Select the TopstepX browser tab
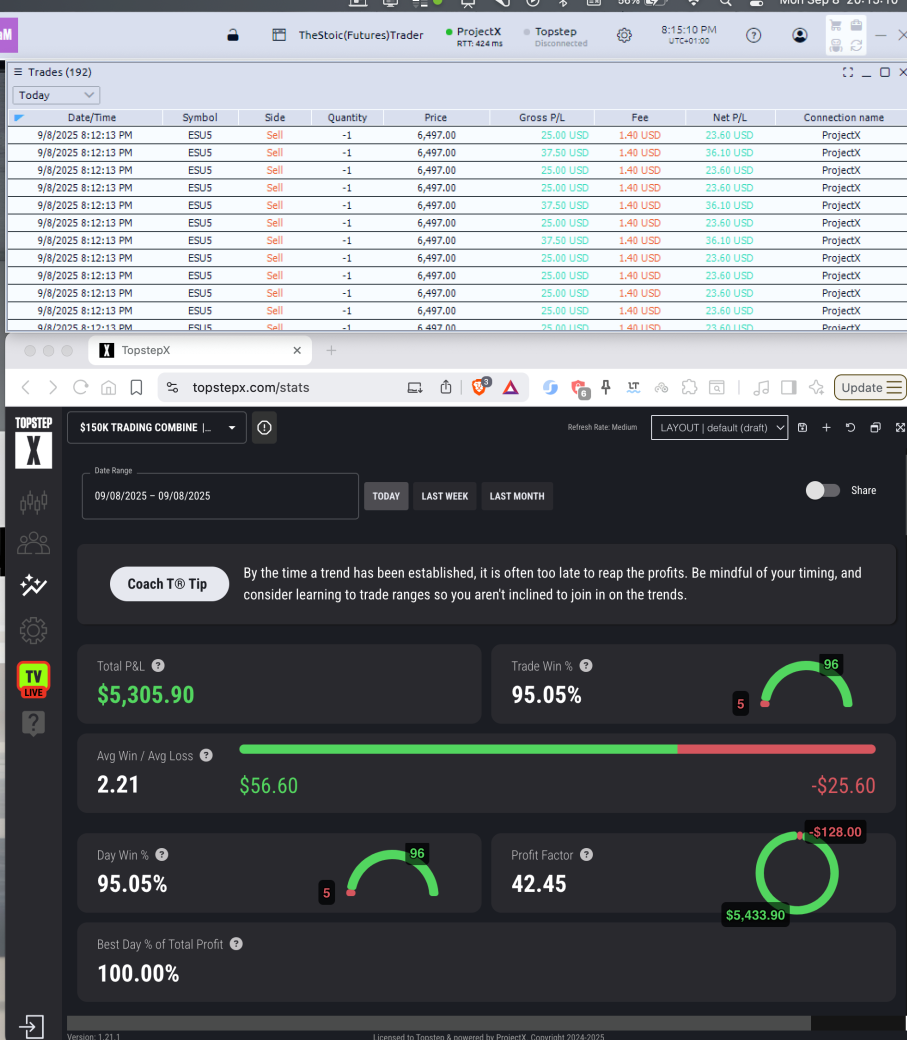The height and width of the screenshot is (1040, 907). pyautogui.click(x=190, y=351)
